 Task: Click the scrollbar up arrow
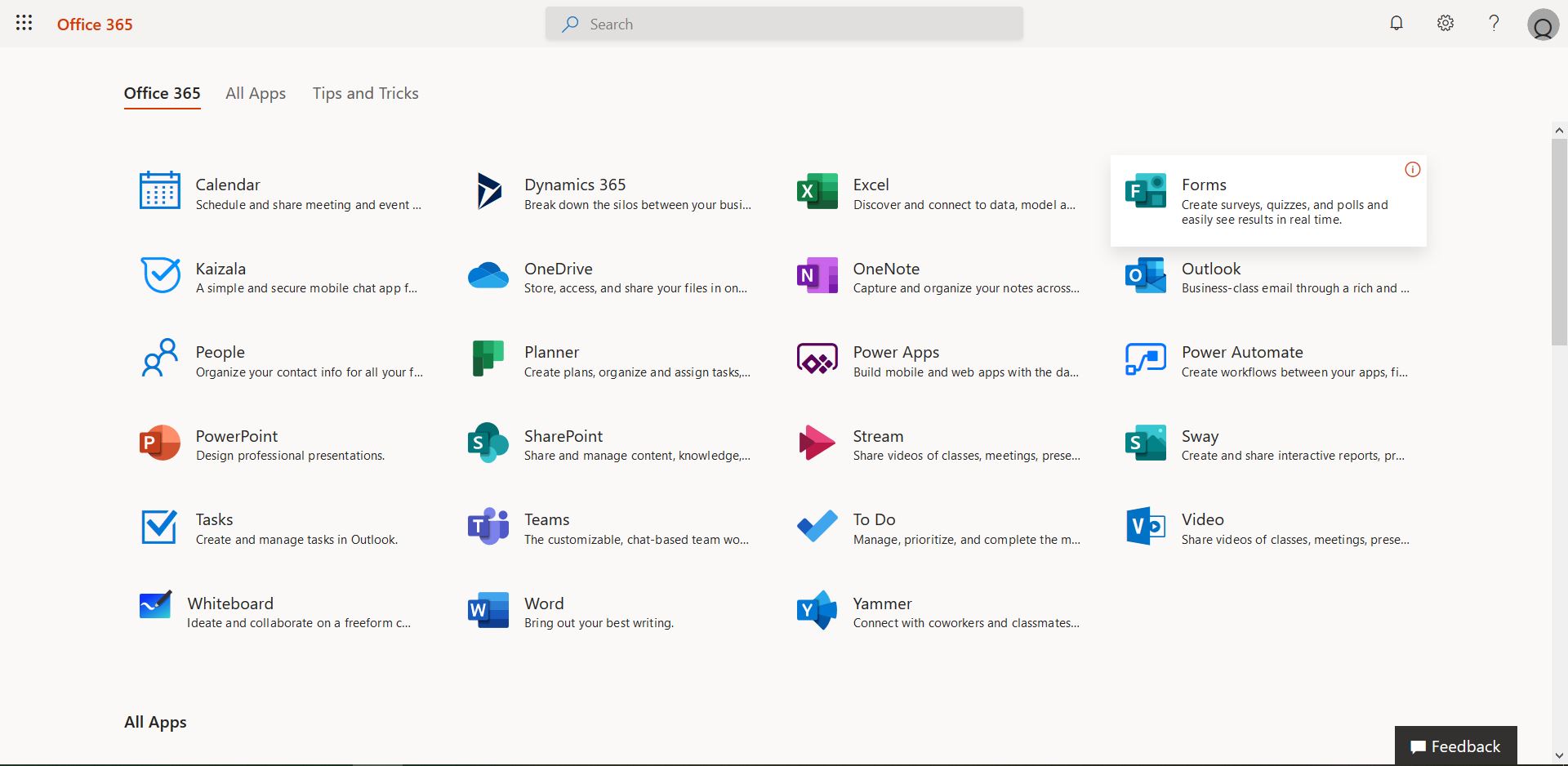(x=1559, y=130)
